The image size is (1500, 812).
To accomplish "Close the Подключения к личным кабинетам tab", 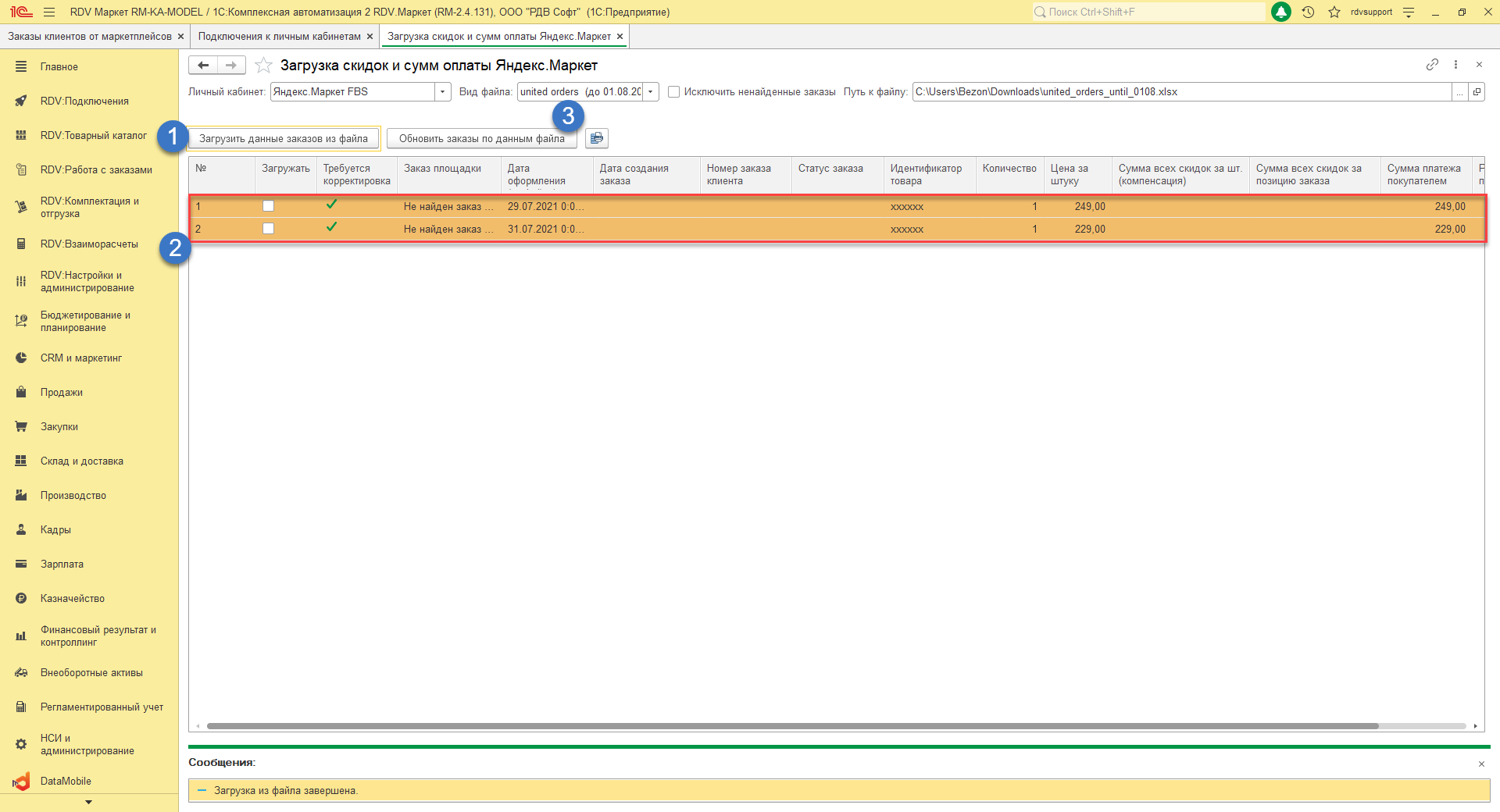I will [x=370, y=37].
